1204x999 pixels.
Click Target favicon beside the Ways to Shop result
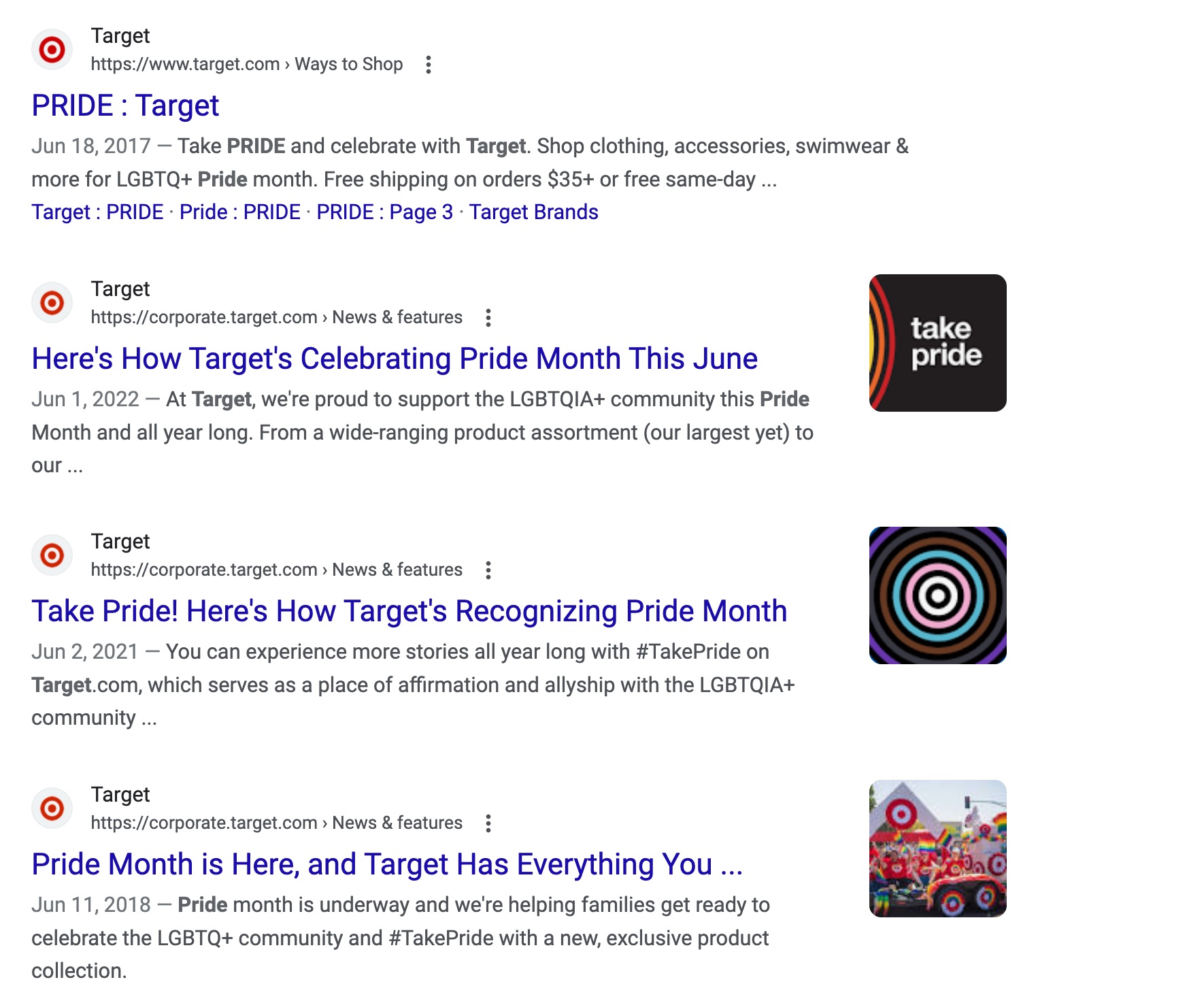tap(52, 50)
